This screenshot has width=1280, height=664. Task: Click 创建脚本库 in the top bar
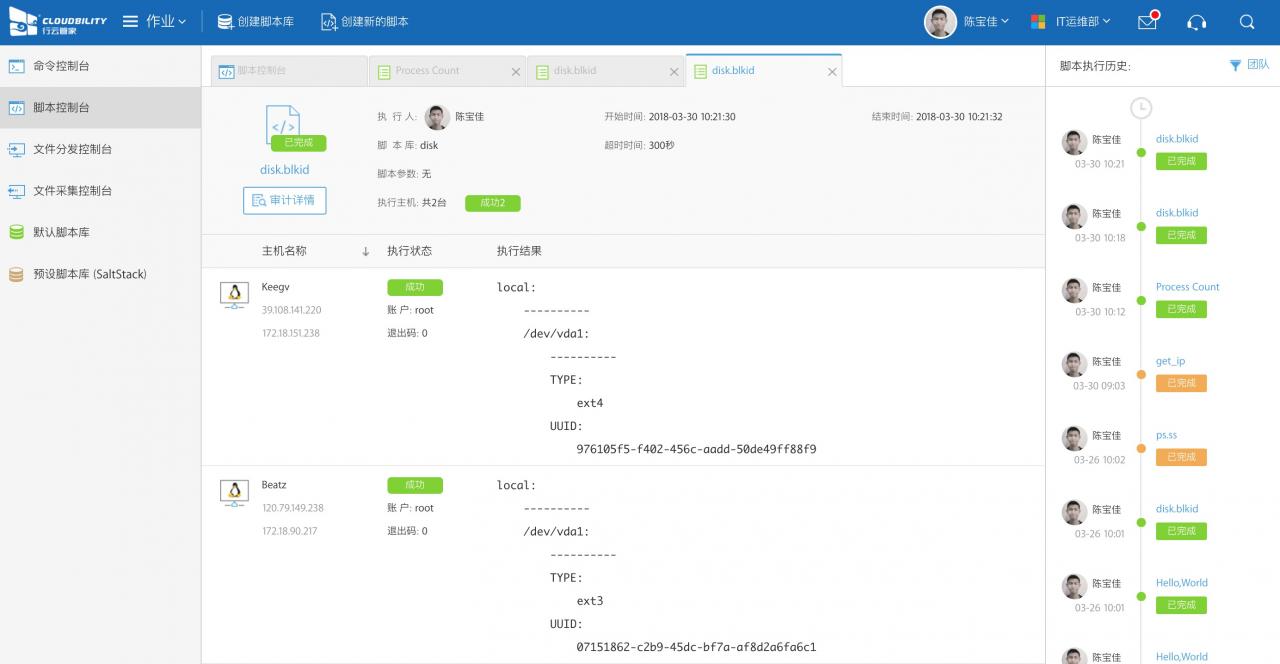254,22
